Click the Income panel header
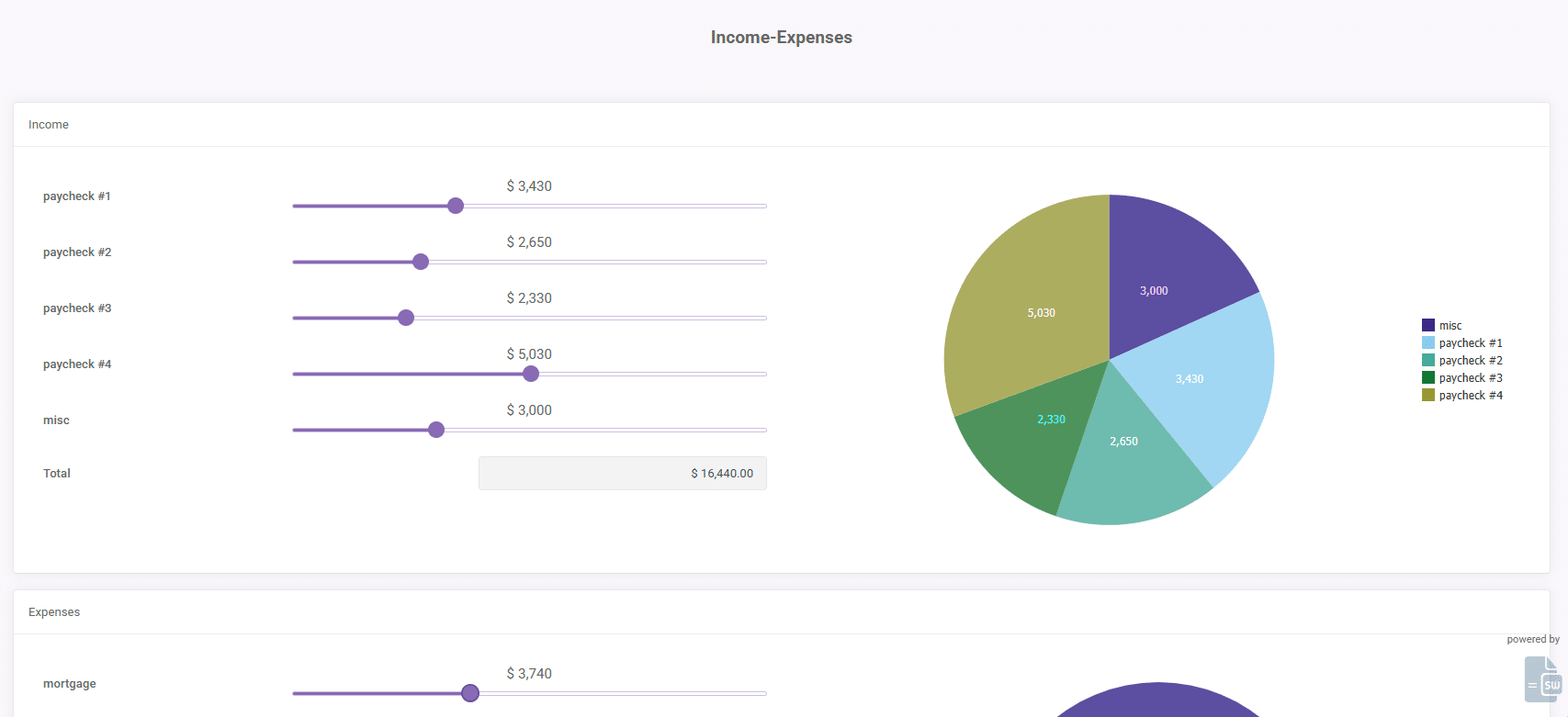The width and height of the screenshot is (1568, 717). 782,125
